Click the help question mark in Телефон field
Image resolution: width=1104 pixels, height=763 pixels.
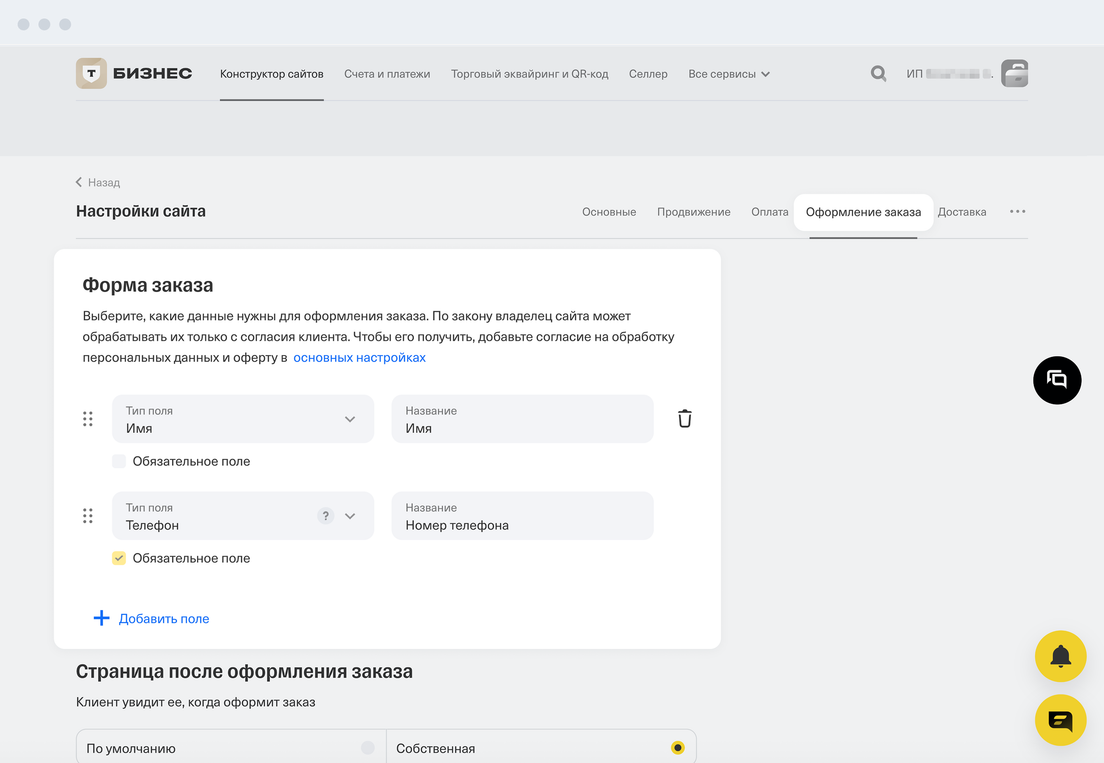(x=325, y=516)
